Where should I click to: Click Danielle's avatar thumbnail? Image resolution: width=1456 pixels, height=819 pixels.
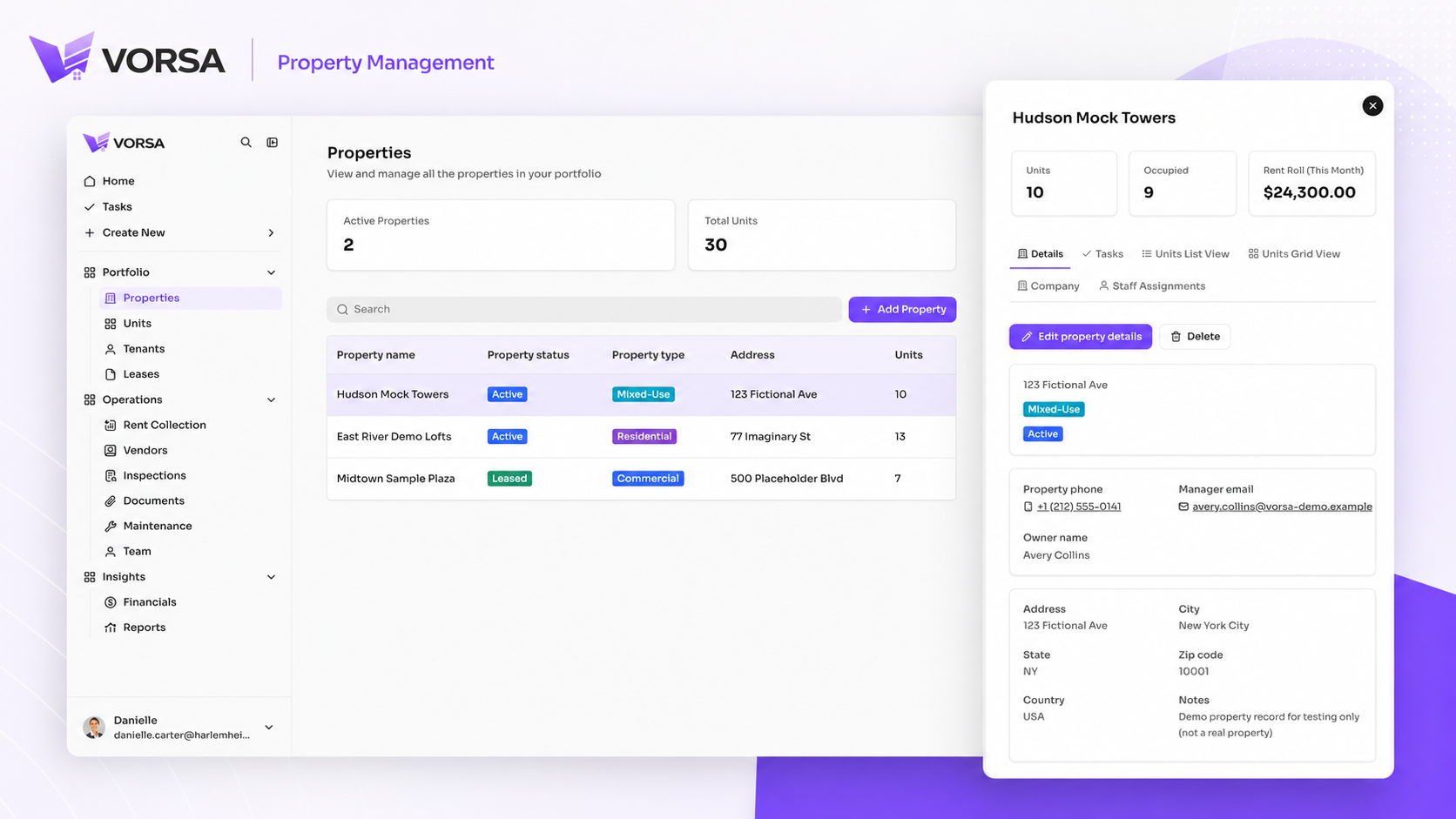[94, 727]
